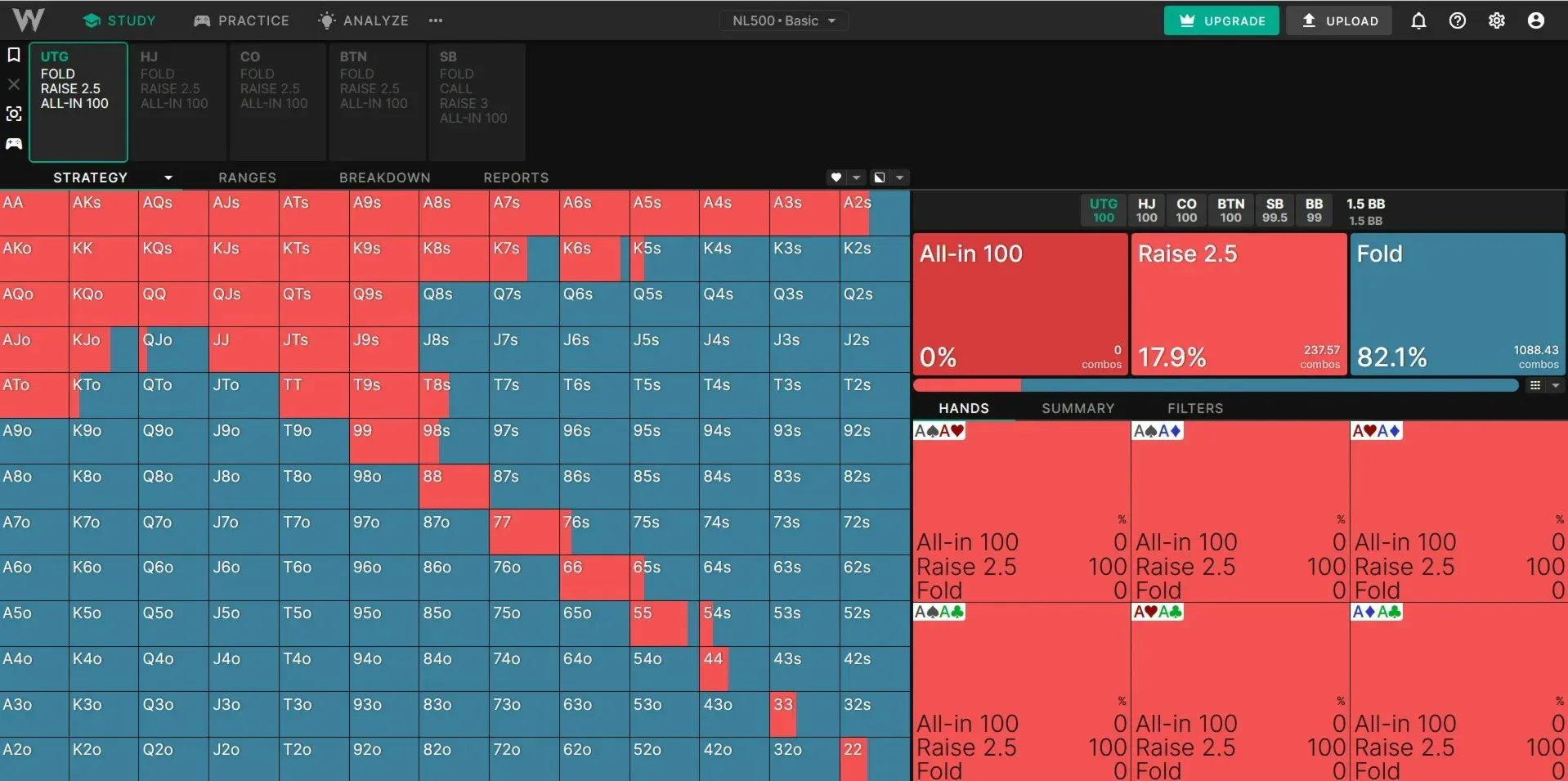Open the NL500 Basic dropdown
This screenshot has height=781, width=1568.
point(783,20)
